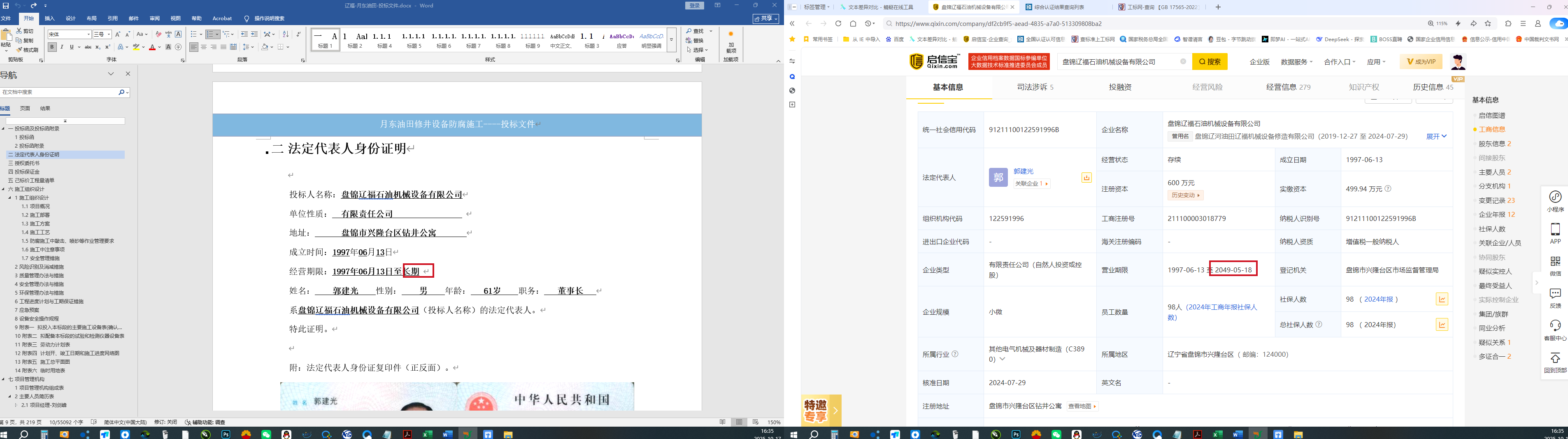Click the phonetic guide wén icon
1568x439 pixels.
point(168,34)
